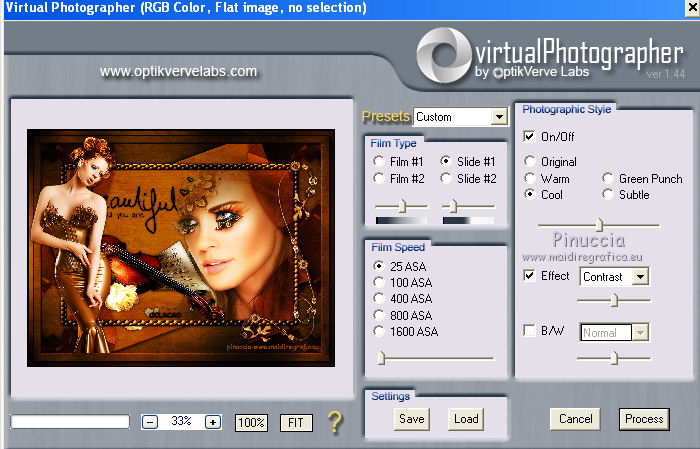Click the Film Type right slider handle
The width and height of the screenshot is (700, 449).
pos(453,206)
